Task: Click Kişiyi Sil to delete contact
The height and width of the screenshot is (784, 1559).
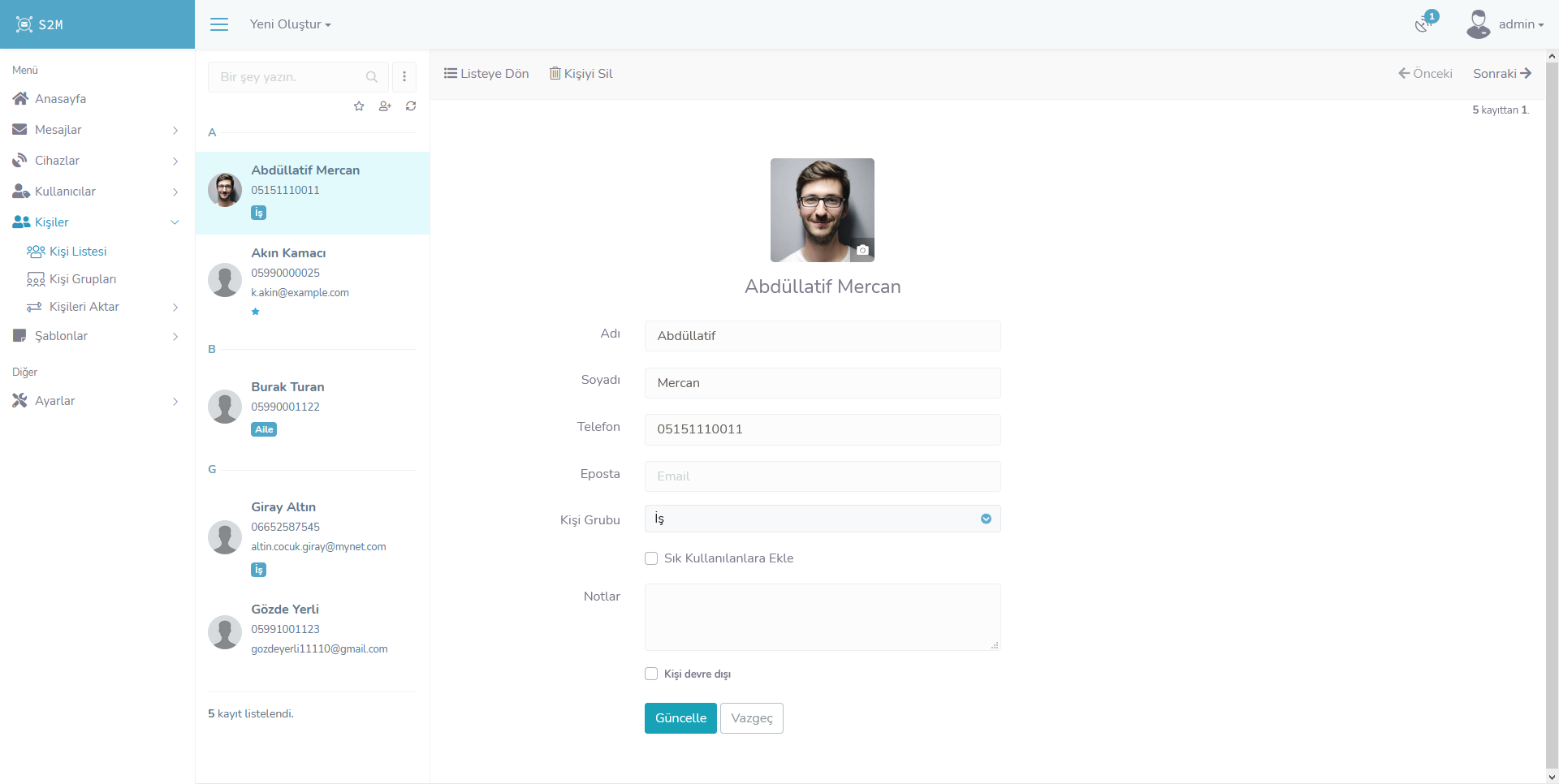Action: [581, 74]
